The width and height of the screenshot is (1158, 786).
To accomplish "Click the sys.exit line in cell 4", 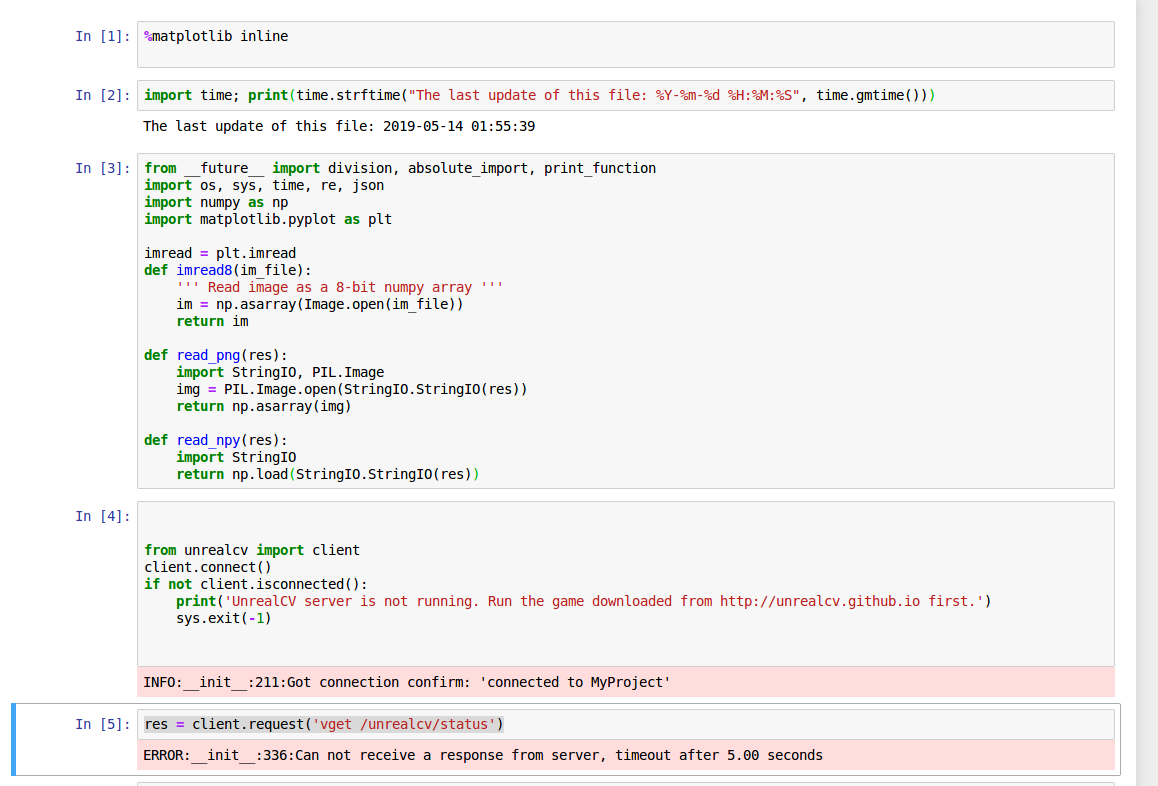I will 220,618.
